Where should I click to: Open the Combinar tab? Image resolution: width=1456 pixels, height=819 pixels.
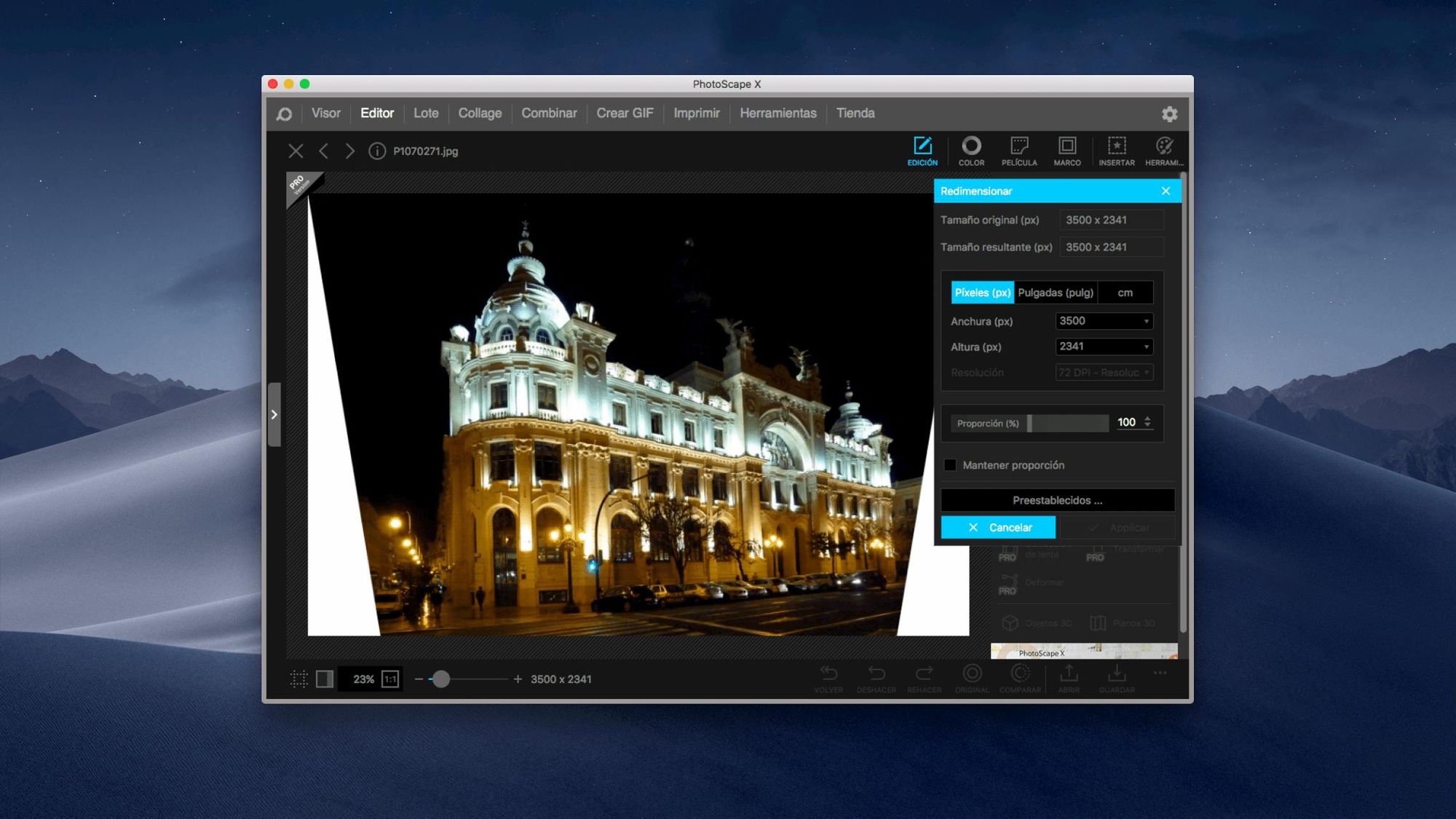[549, 114]
